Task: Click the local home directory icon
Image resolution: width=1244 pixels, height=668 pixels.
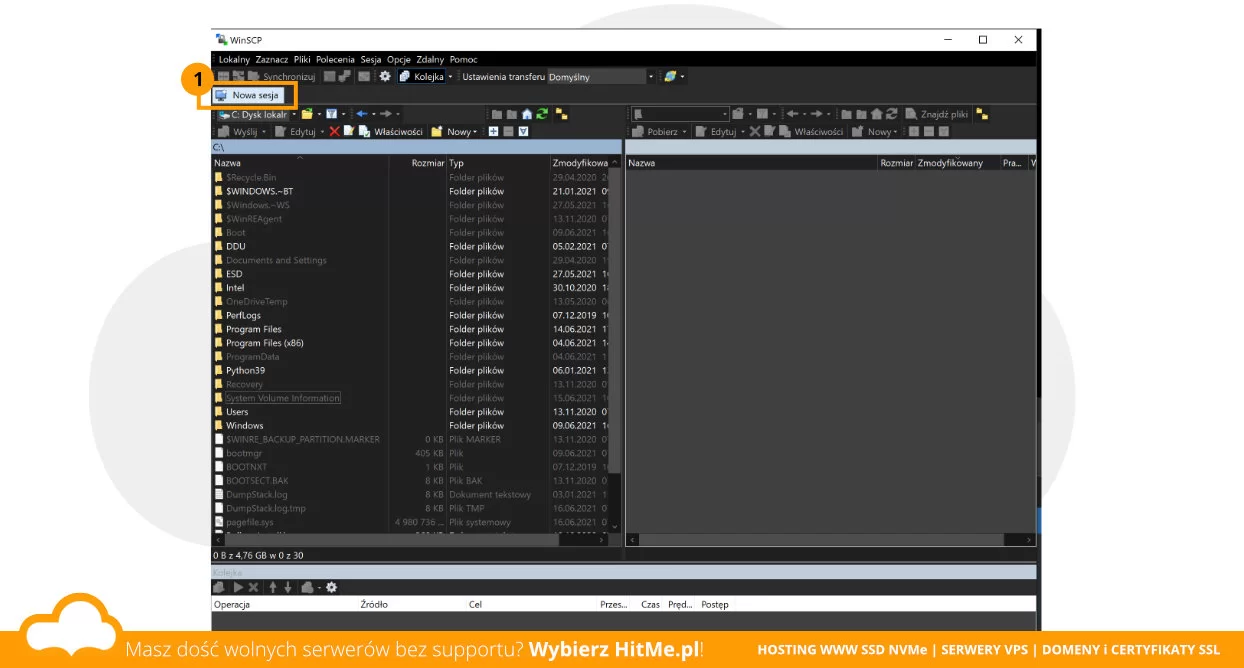Action: [x=527, y=114]
